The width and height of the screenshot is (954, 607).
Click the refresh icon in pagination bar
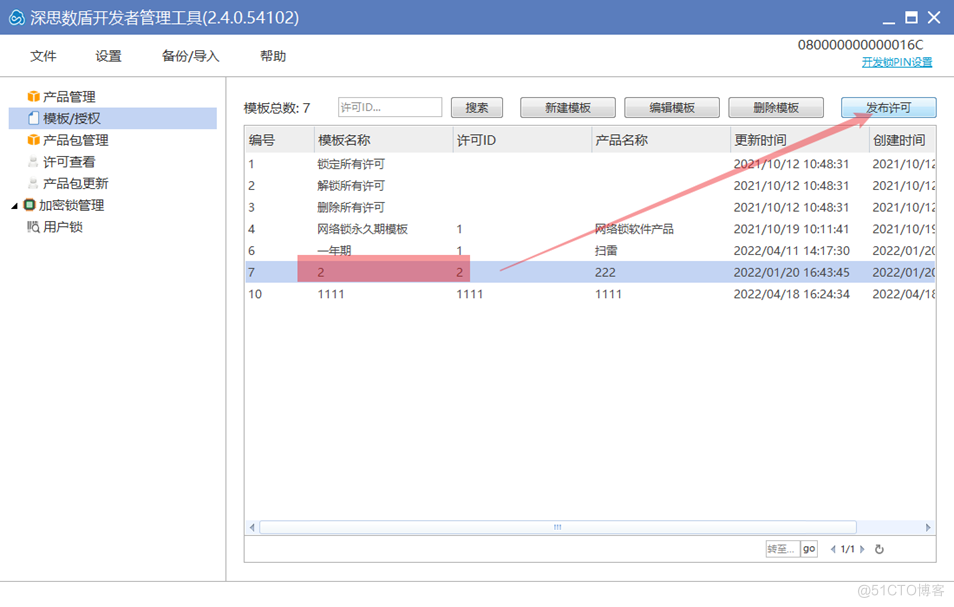pos(879,548)
